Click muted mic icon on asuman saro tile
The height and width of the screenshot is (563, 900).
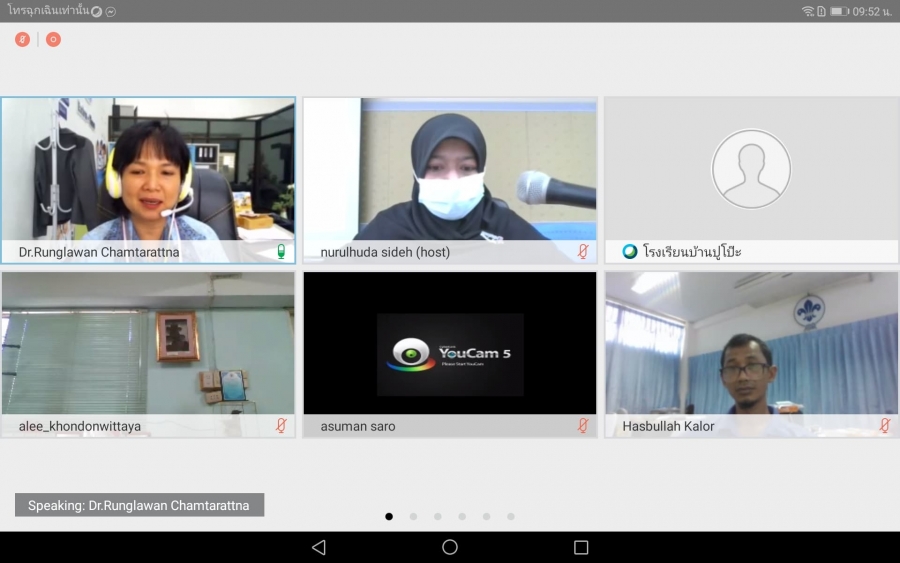click(x=583, y=426)
